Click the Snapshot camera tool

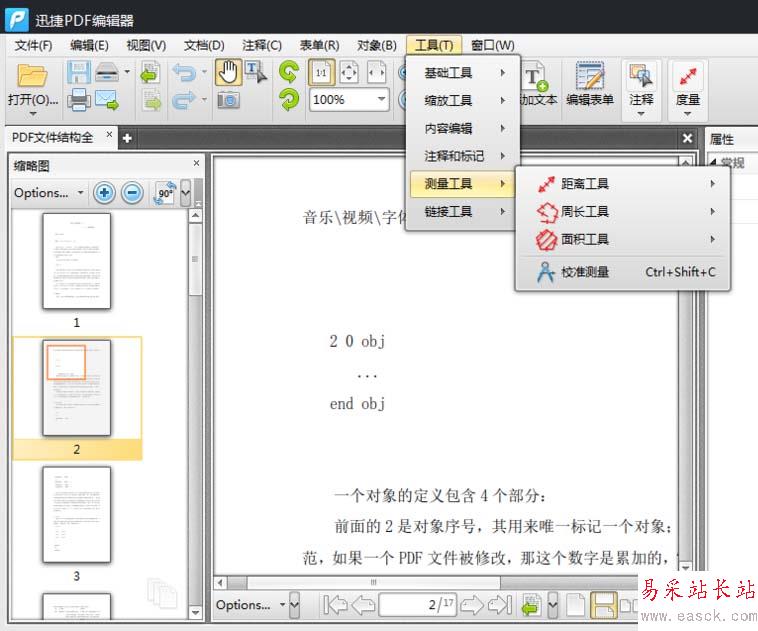[x=228, y=101]
